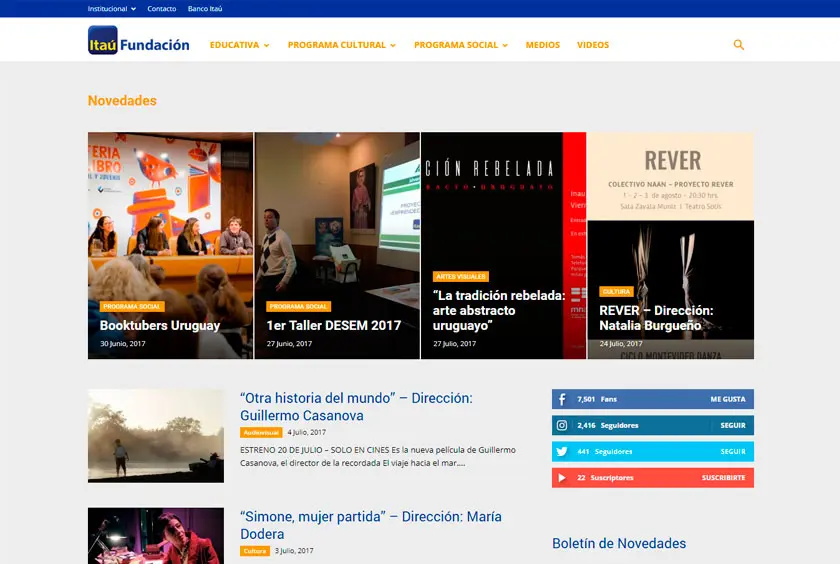Click the 4 Julio, 2017 date
Screen dimensions: 840x564
pyautogui.click(x=306, y=432)
